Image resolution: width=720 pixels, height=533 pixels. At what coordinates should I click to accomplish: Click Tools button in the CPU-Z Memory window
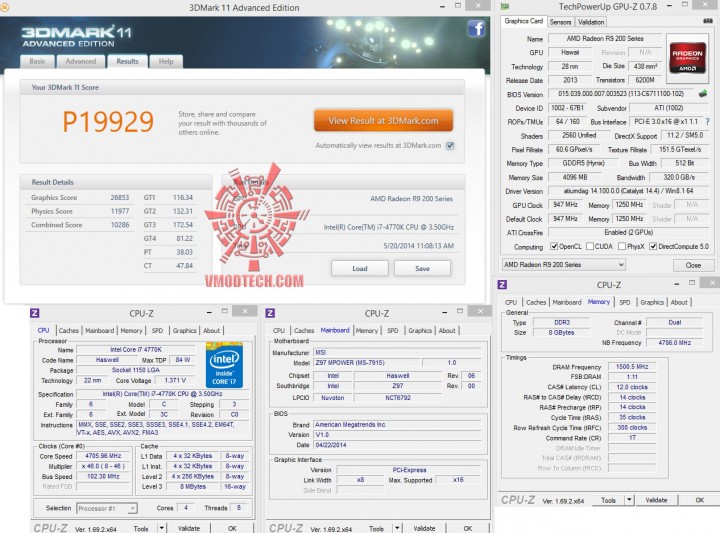tap(608, 500)
